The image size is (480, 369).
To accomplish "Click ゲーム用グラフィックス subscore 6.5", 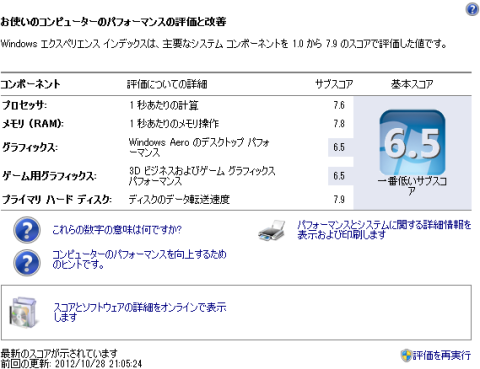I will coord(339,176).
